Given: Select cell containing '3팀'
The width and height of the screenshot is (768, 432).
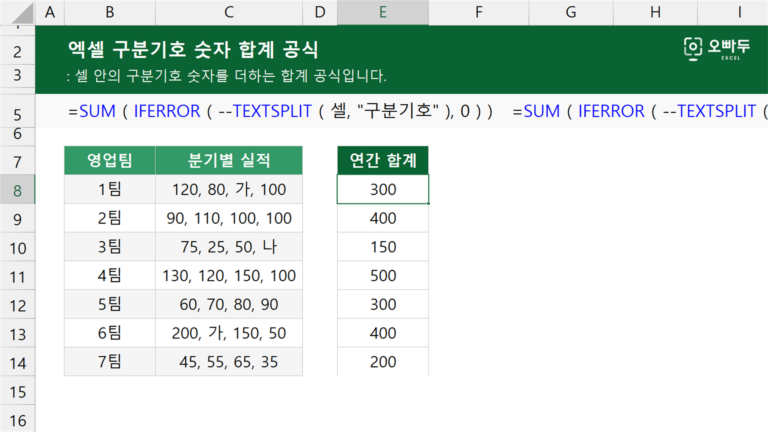Looking at the screenshot, I should click(x=110, y=246).
